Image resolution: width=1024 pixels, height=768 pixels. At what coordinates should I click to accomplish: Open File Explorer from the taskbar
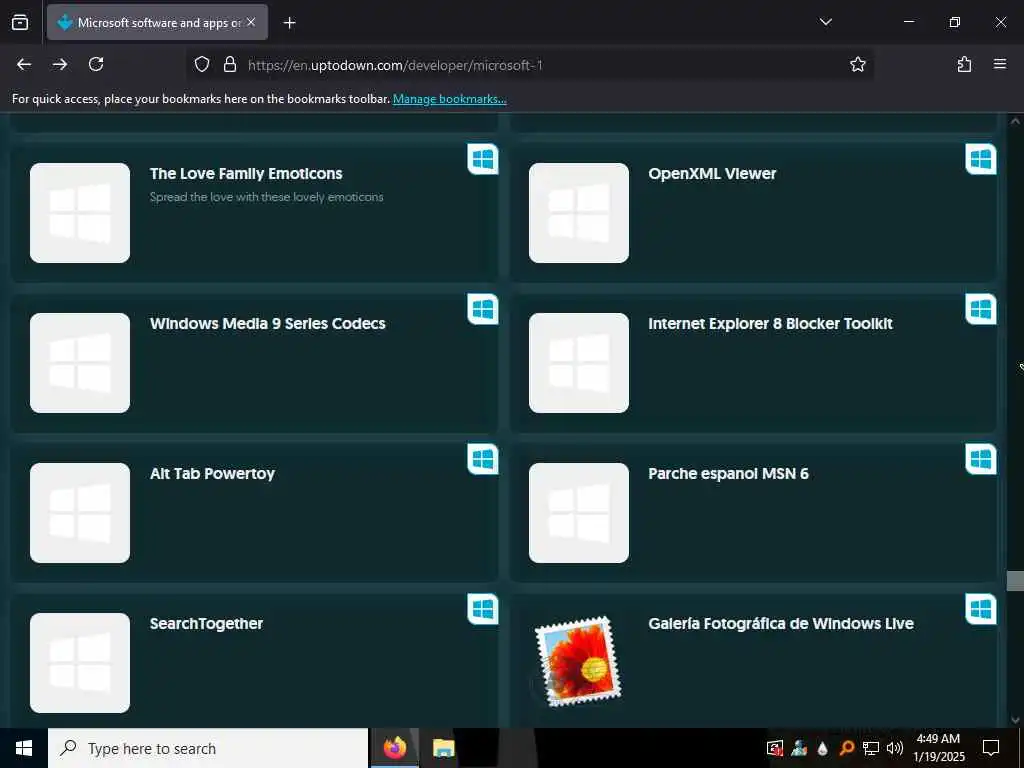pyautogui.click(x=443, y=748)
